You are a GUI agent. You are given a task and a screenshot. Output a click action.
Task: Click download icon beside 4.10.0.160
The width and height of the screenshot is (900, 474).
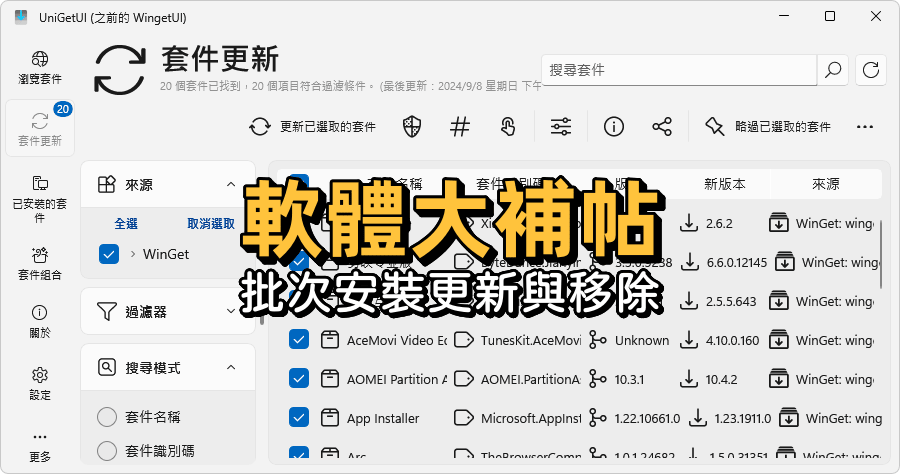(689, 340)
